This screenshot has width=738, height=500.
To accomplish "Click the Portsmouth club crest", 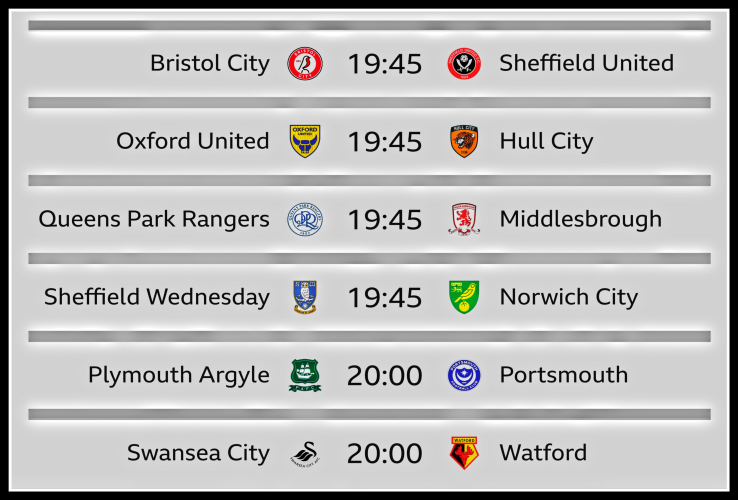I will pyautogui.click(x=464, y=375).
